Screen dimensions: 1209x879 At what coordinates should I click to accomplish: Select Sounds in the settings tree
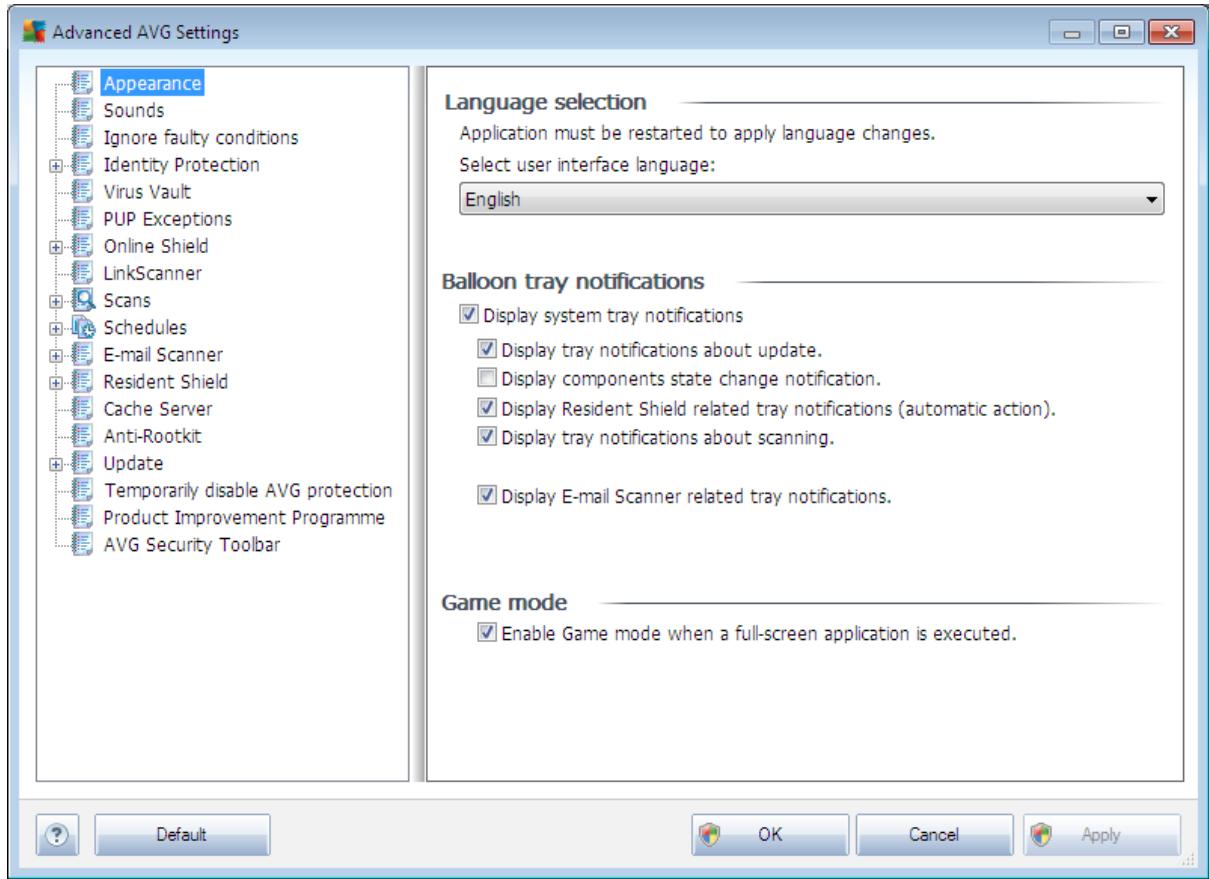[134, 110]
